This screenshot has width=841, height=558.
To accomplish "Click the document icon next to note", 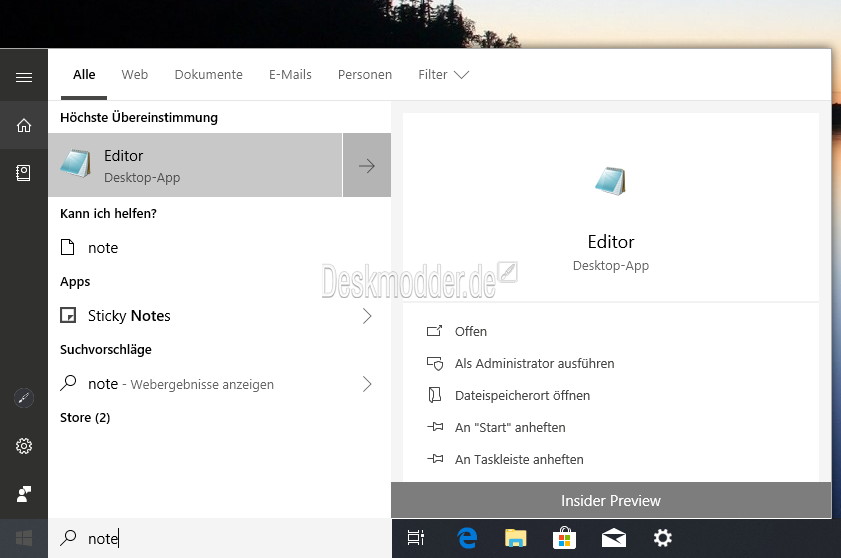I will click(68, 247).
